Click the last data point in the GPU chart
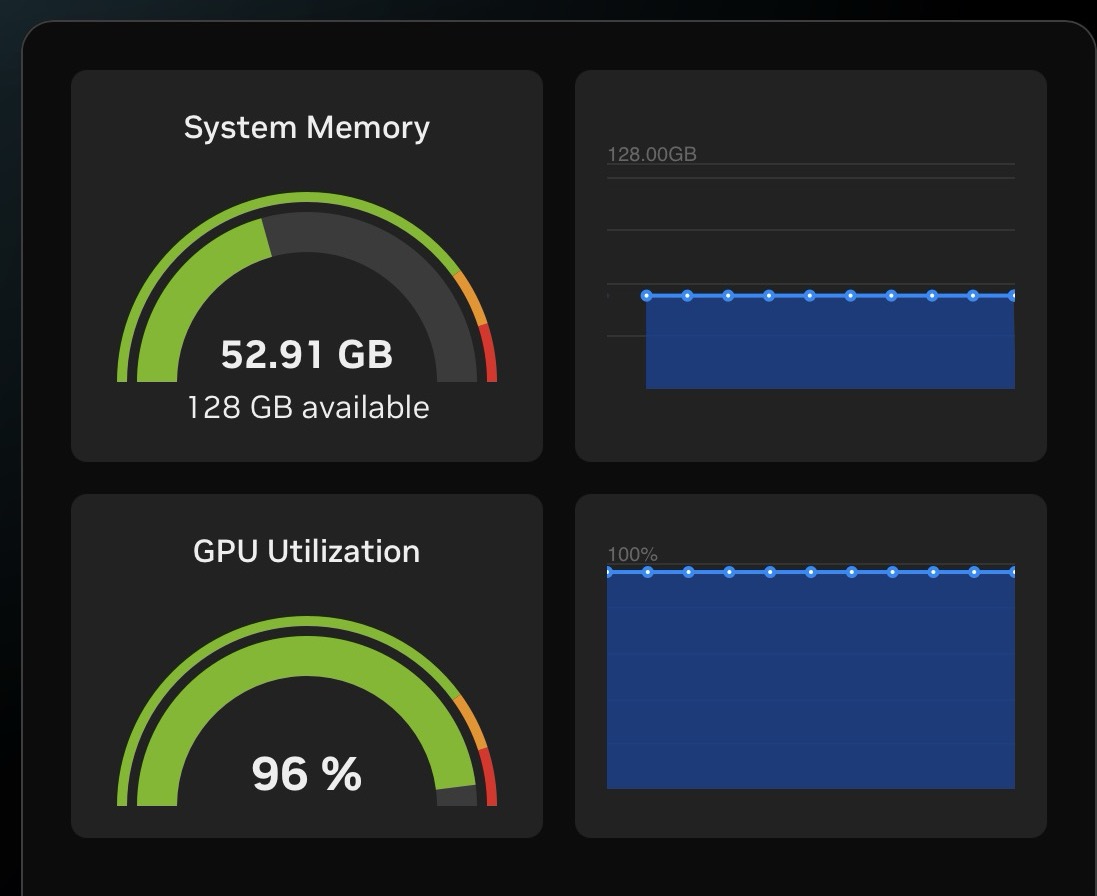 pyautogui.click(x=1013, y=572)
